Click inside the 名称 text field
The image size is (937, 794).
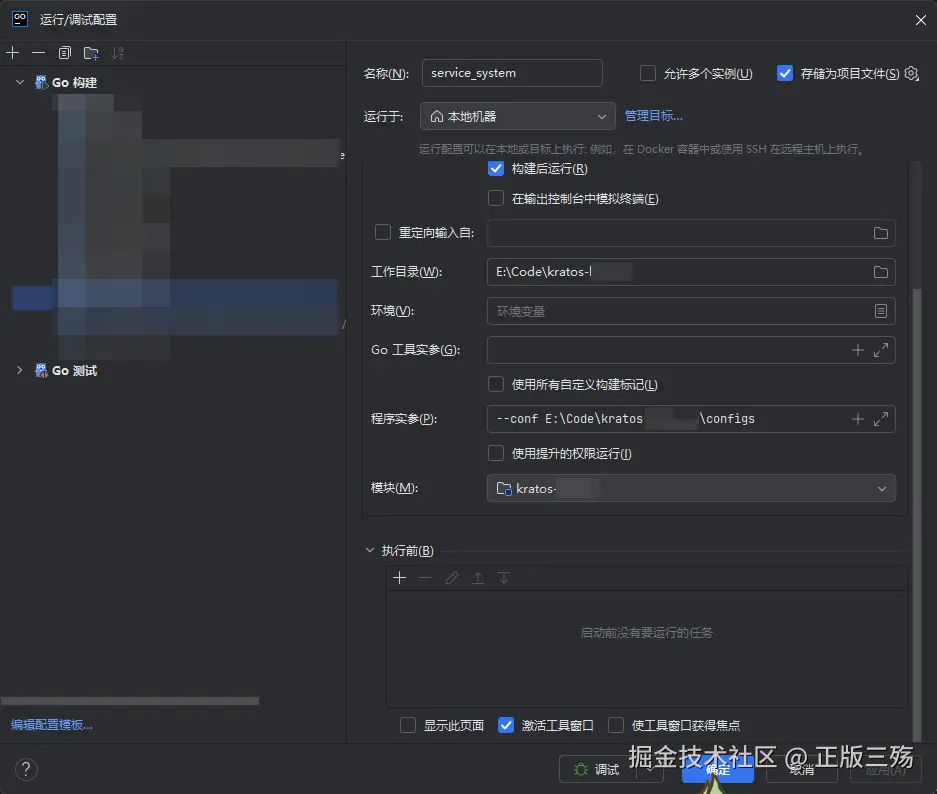click(512, 72)
